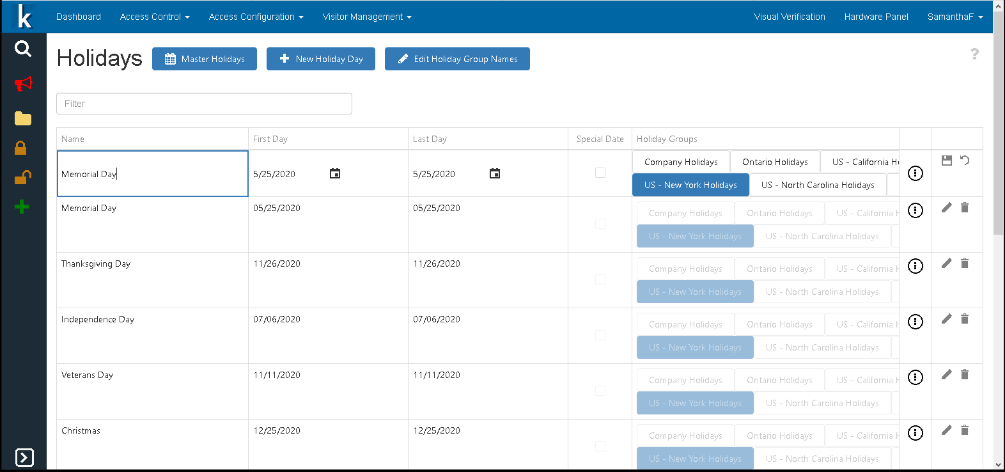Delete Veterans Day holiday
The height and width of the screenshot is (472, 1005).
tap(965, 375)
